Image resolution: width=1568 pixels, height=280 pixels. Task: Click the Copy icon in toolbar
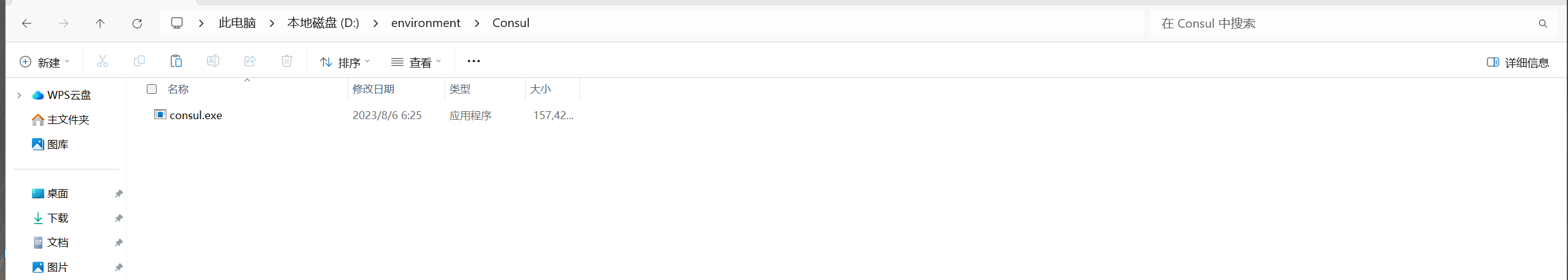click(139, 61)
